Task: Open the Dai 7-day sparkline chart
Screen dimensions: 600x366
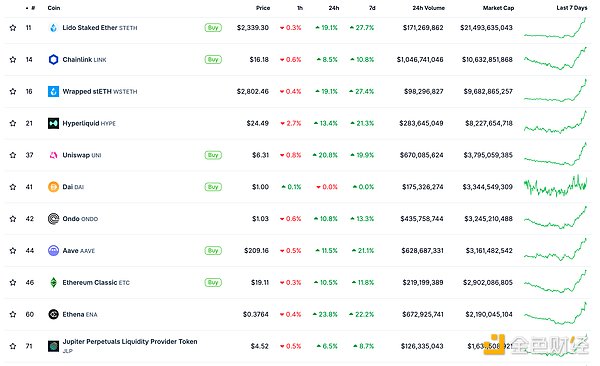Action: [555, 186]
